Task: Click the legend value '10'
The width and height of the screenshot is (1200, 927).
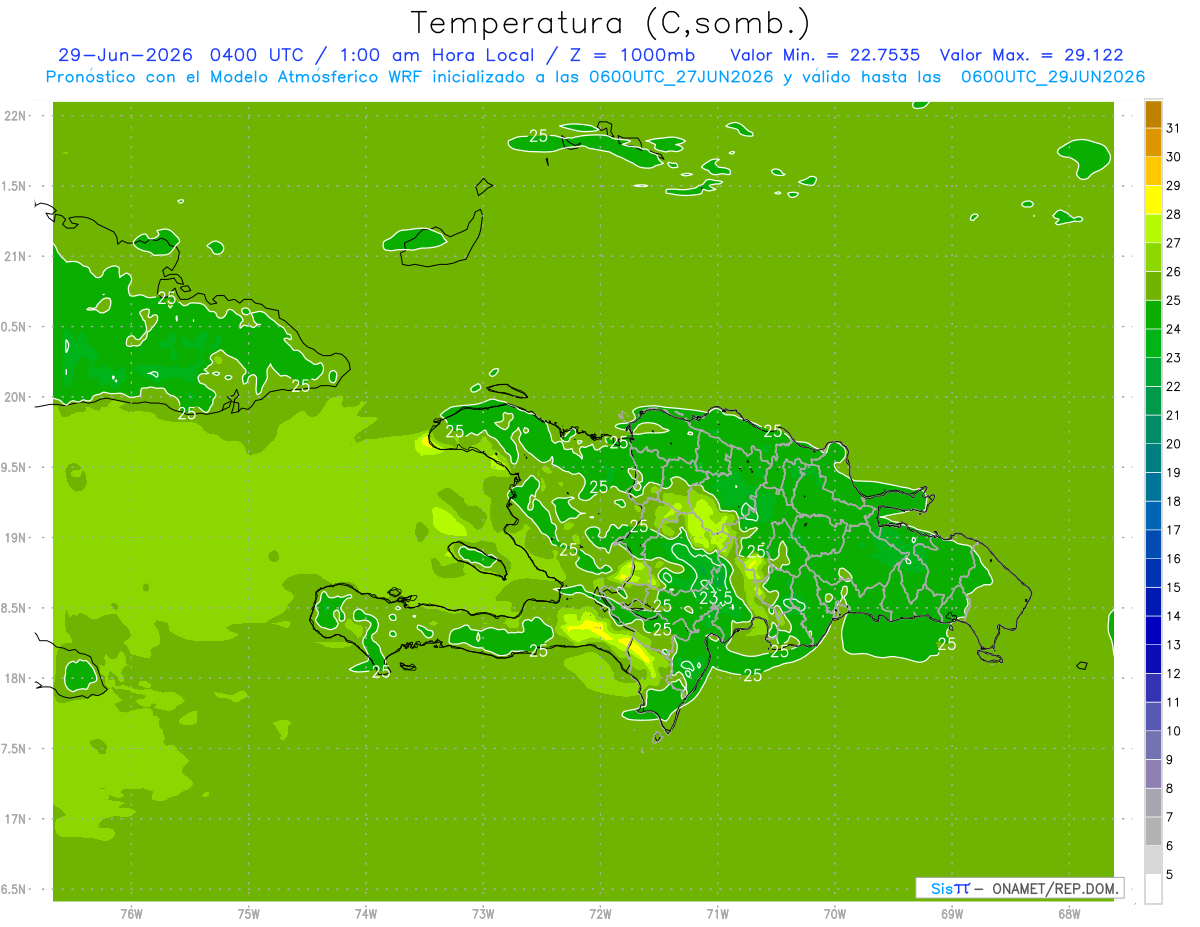Action: point(1174,731)
